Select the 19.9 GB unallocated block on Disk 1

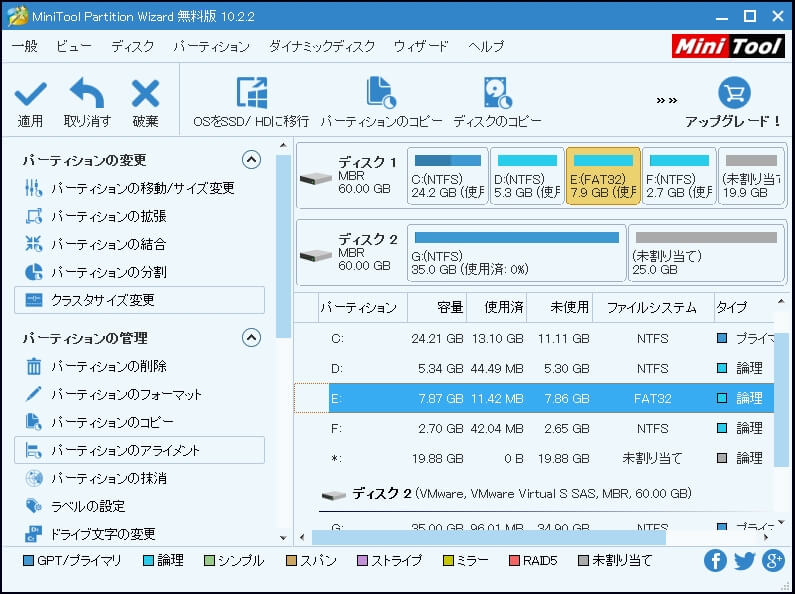pos(751,176)
